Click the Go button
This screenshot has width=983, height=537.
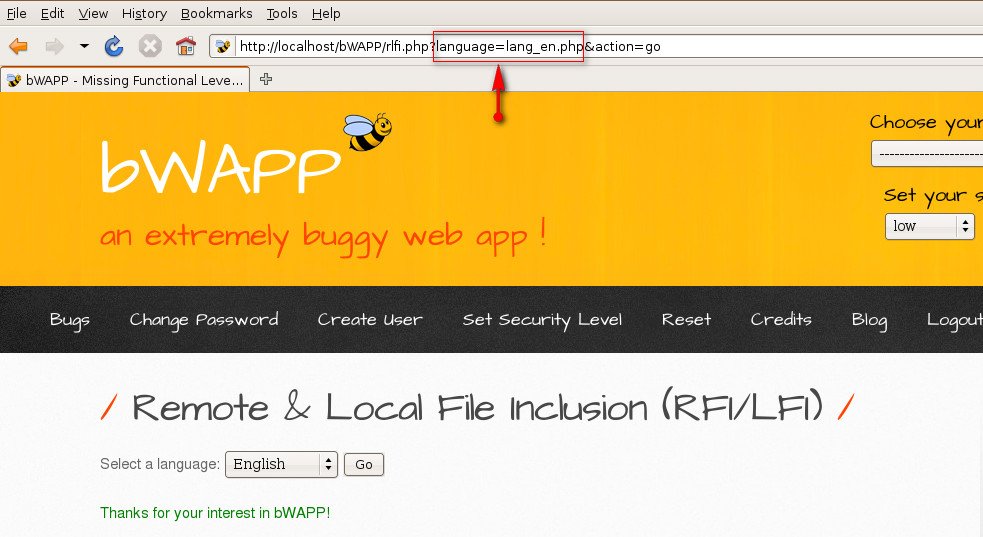click(364, 464)
